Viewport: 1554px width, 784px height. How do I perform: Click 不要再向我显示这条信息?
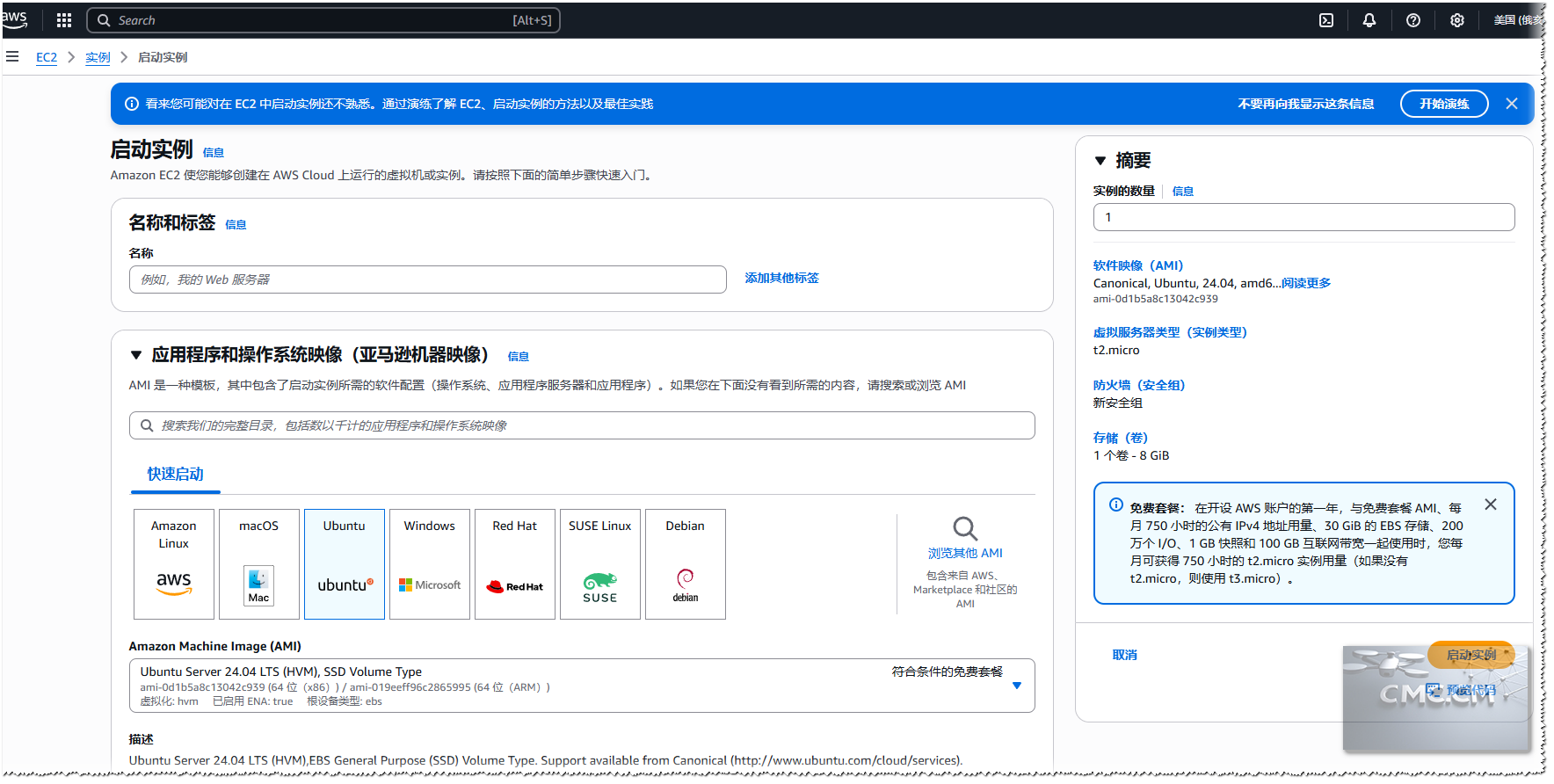click(1306, 104)
